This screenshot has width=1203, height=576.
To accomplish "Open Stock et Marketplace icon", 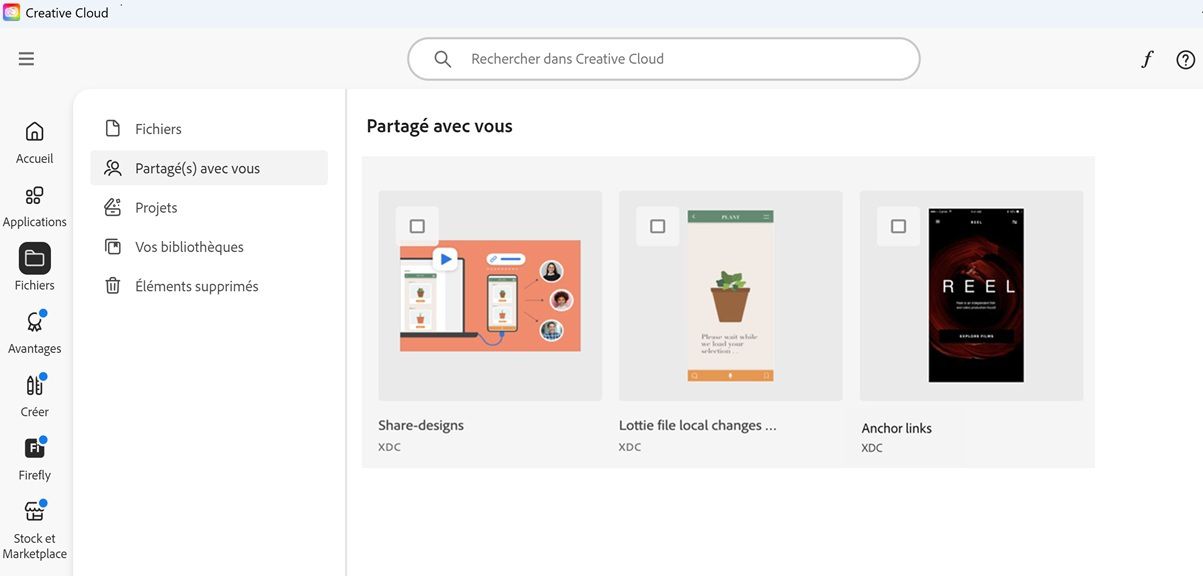I will (x=34, y=512).
